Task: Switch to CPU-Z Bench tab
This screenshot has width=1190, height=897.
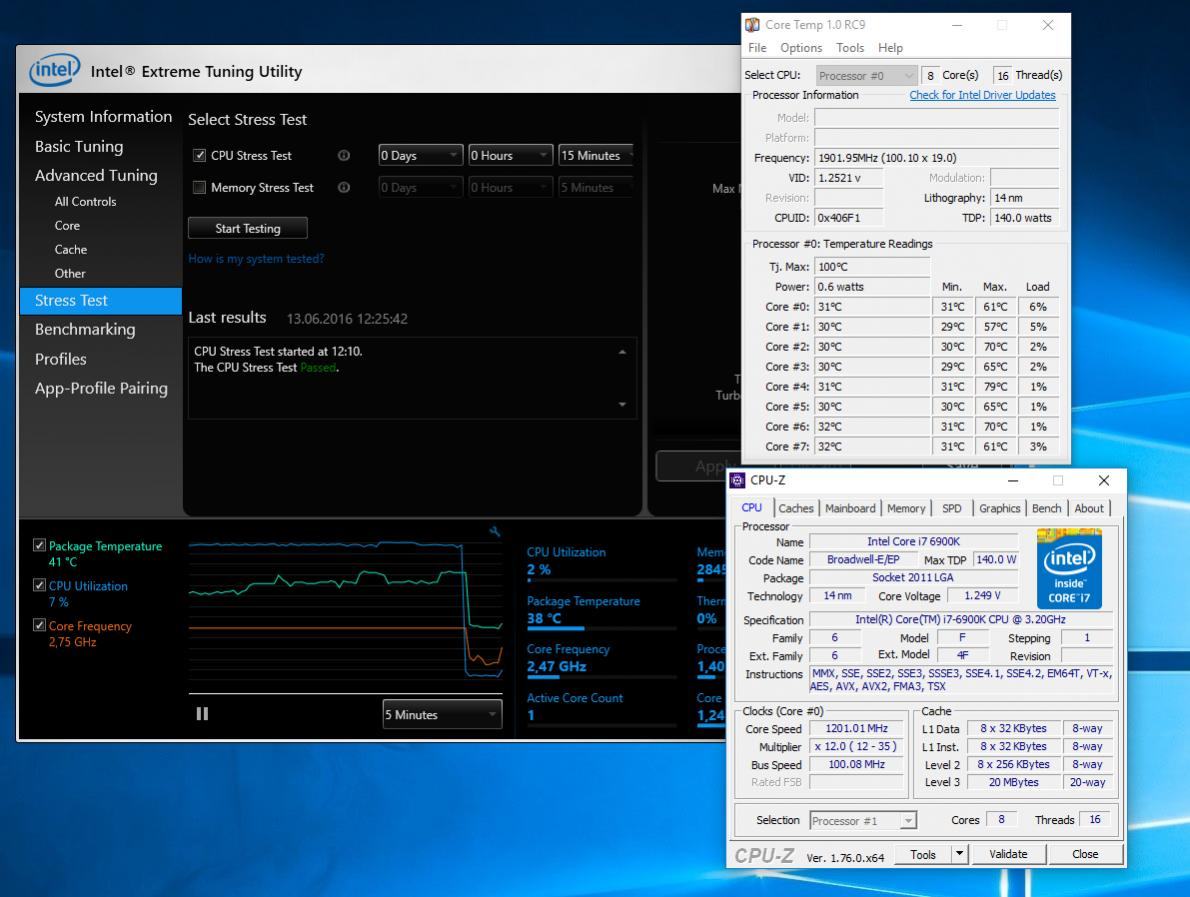Action: pos(1047,508)
